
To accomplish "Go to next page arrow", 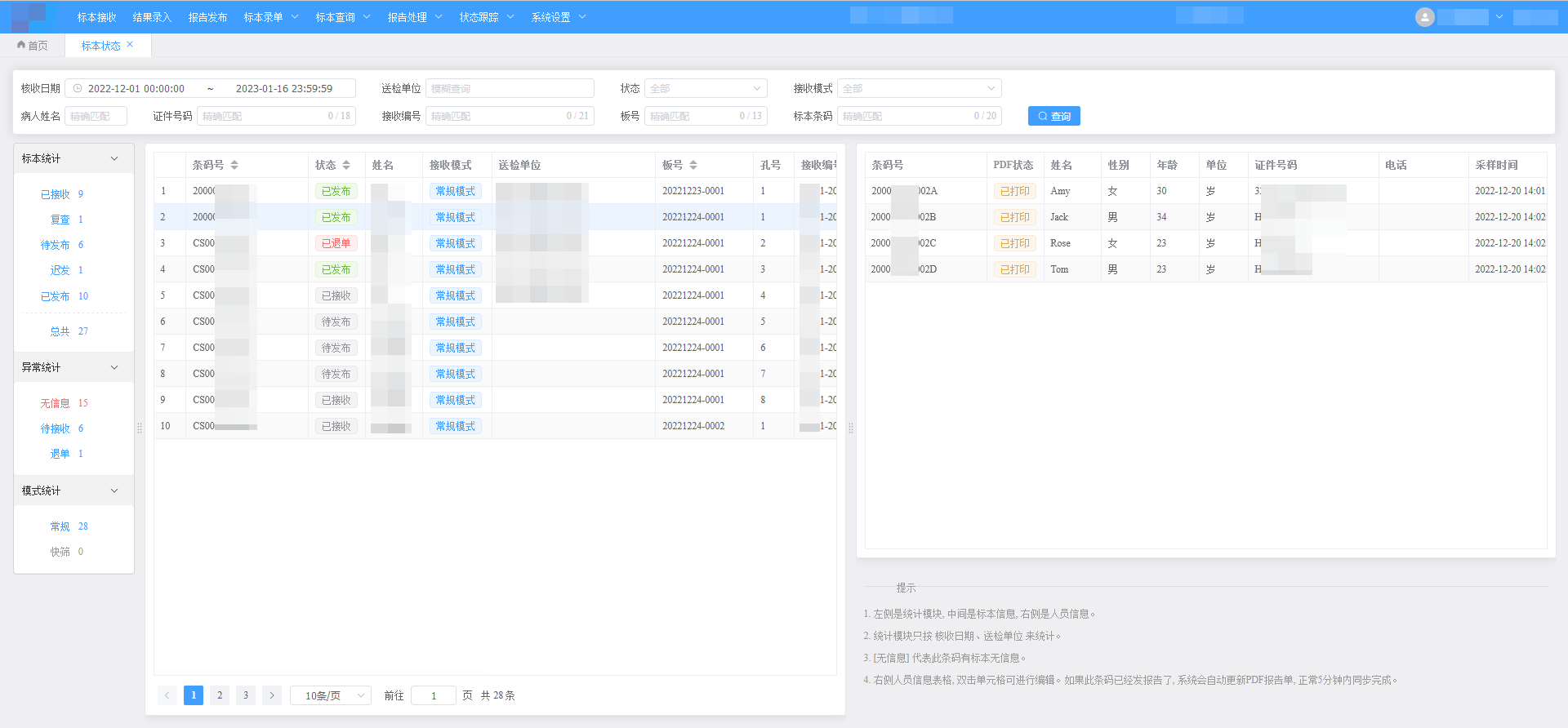I will [x=272, y=695].
